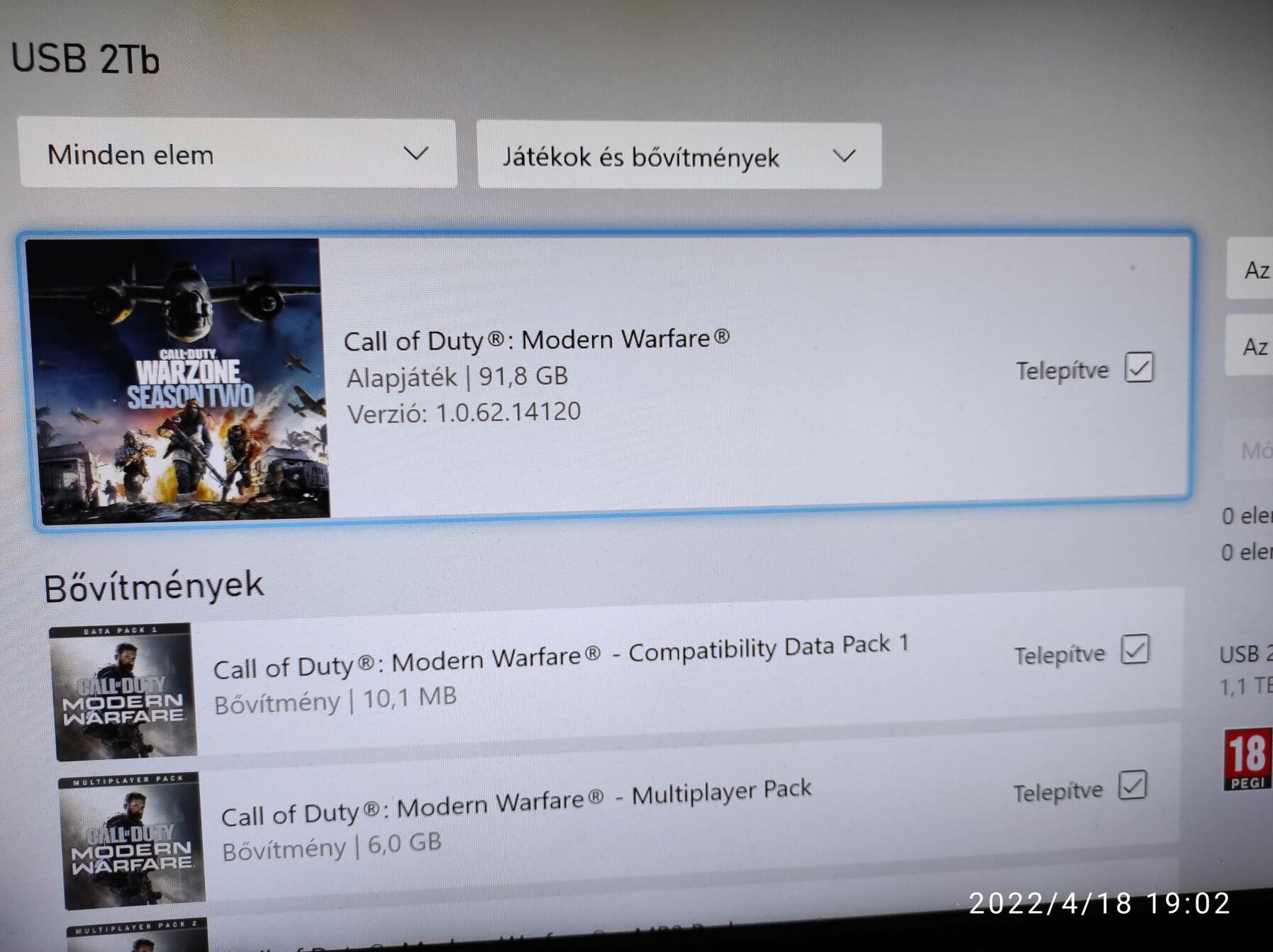
Task: Click the 'Verzió: 1.0.62.14120' version text
Action: (x=464, y=413)
